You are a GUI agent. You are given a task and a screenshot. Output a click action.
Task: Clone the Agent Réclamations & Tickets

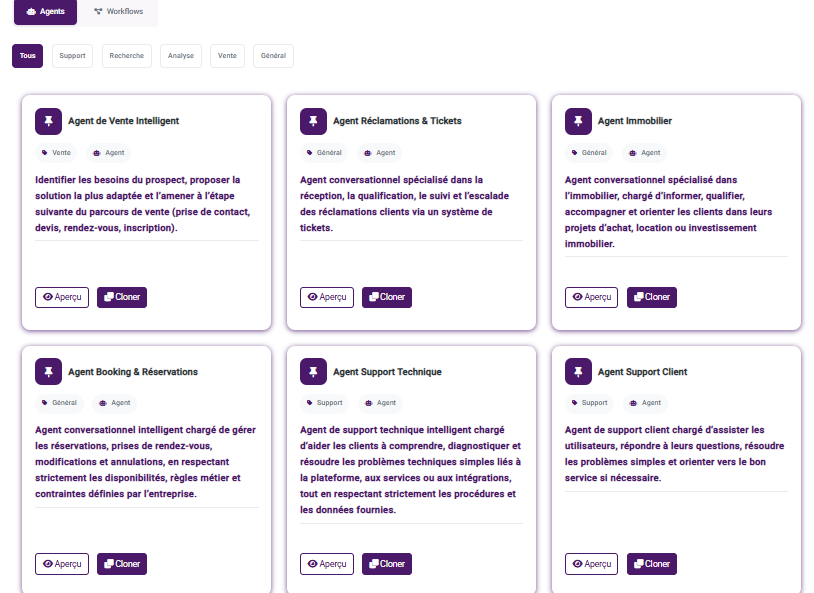[x=387, y=297]
